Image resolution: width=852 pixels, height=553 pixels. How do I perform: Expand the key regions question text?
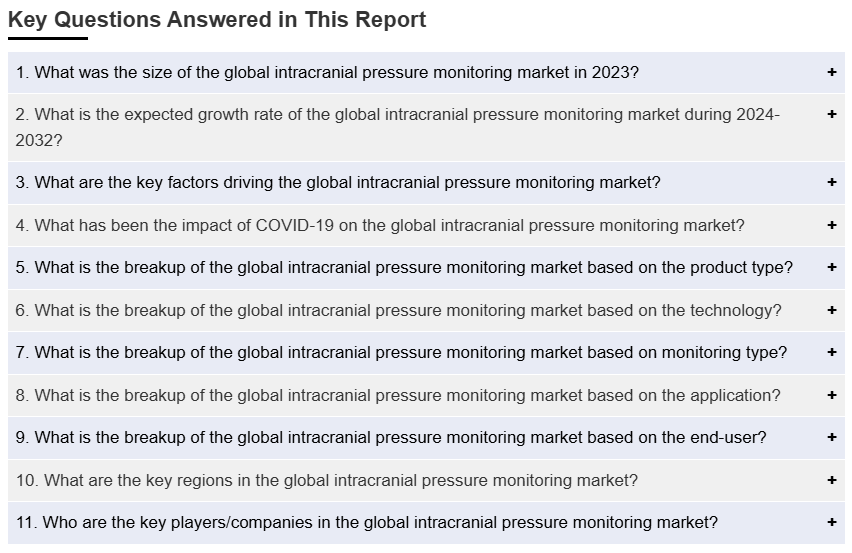click(327, 480)
